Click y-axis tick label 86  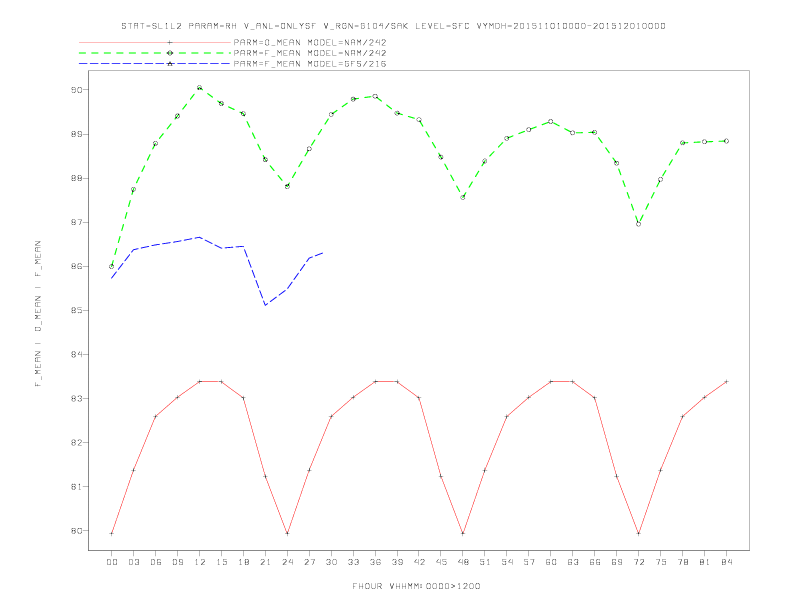(x=77, y=266)
